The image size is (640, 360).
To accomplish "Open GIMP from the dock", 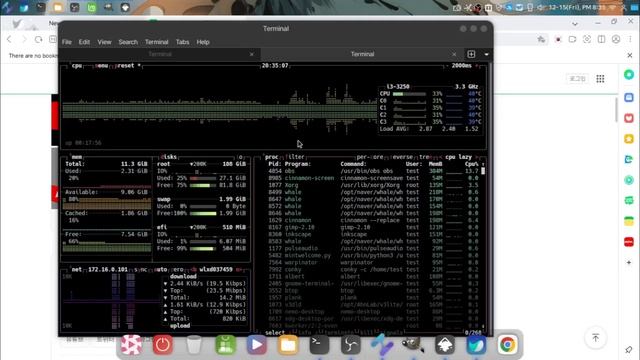I will pyautogui.click(x=413, y=345).
